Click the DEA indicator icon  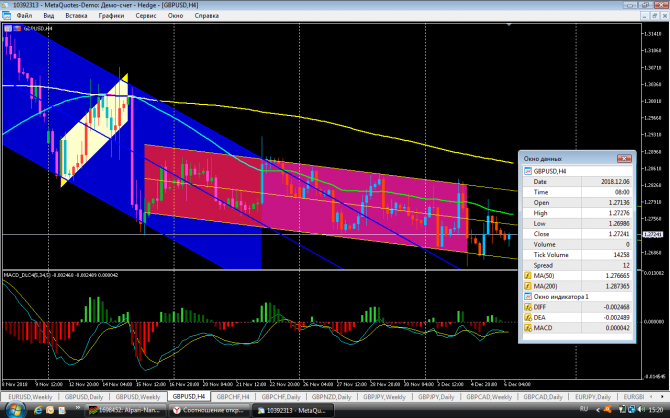click(x=528, y=318)
